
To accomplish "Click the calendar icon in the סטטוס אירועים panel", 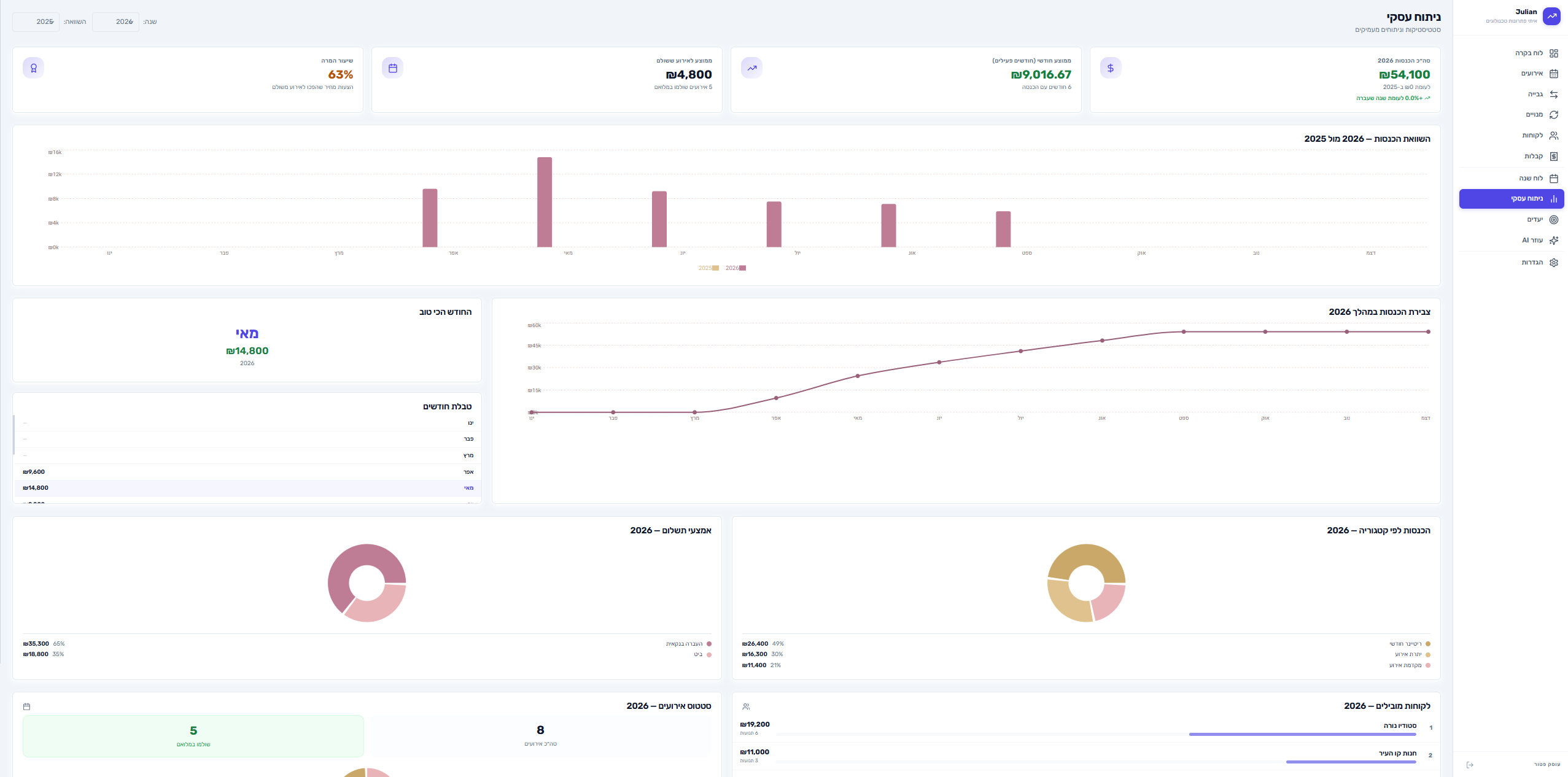I will pyautogui.click(x=26, y=706).
